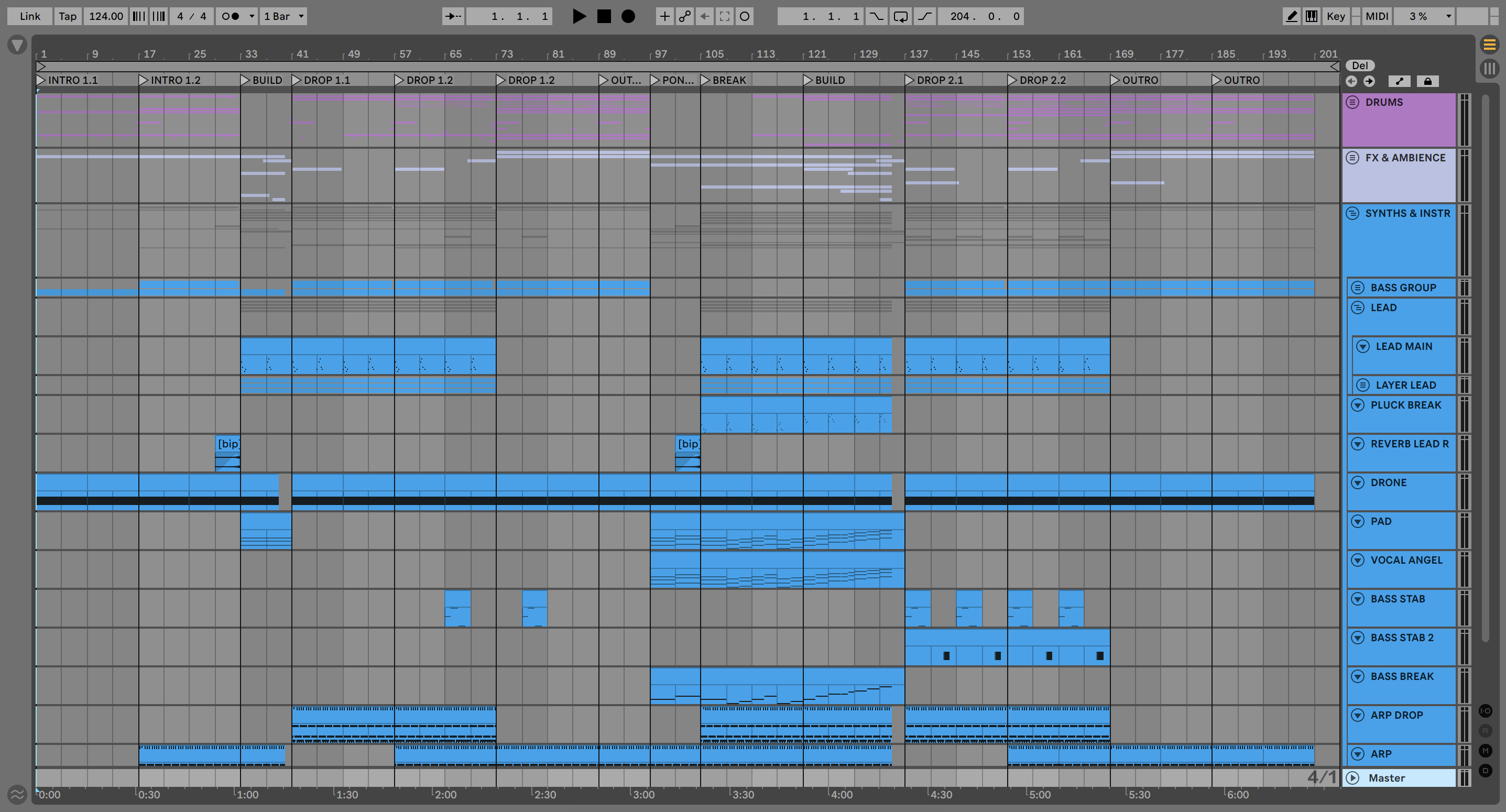Screen dimensions: 1506x812
Task: Fold the PAD track
Action: 1358,521
